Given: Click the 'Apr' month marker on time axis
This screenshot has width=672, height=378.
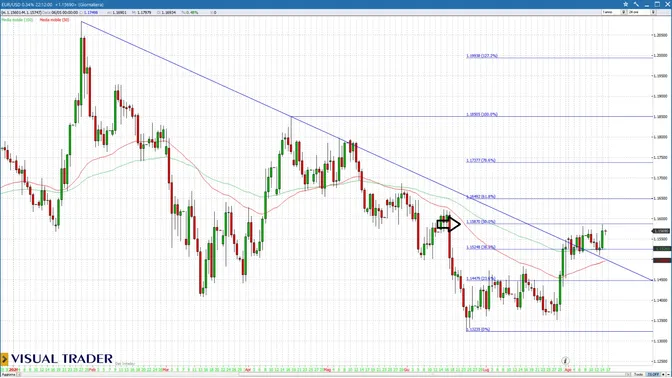Looking at the screenshot, I should [247, 369].
